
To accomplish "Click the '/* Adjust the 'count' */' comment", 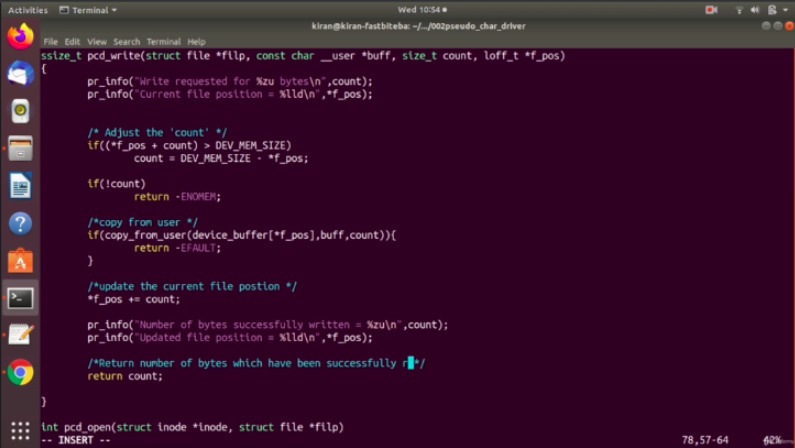I will pyautogui.click(x=157, y=133).
